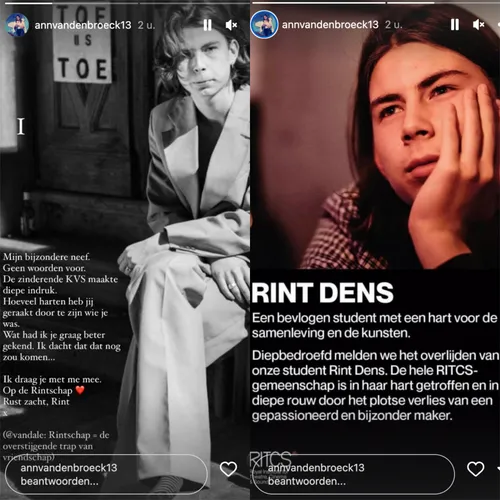Unmute sound on the right story
The width and height of the screenshot is (500, 500).
coord(479,24)
